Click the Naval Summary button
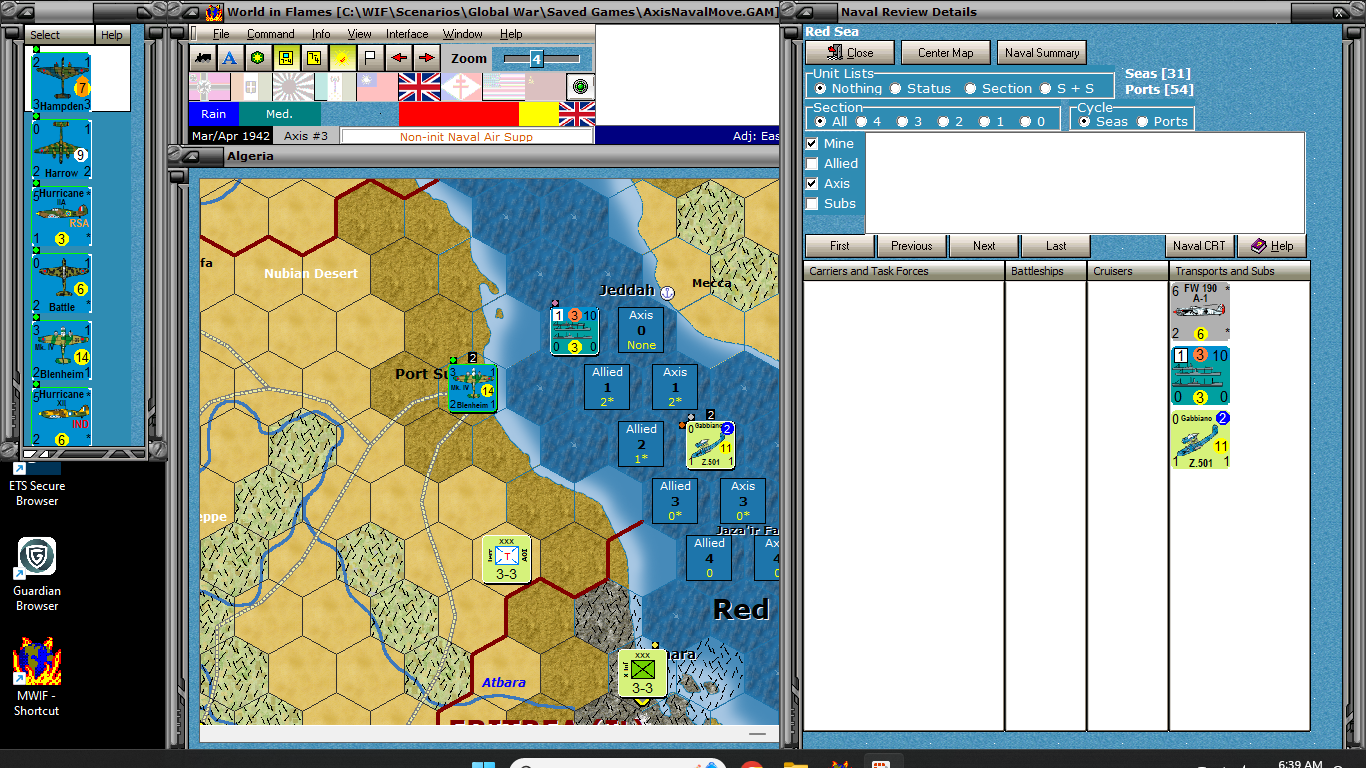 click(1042, 53)
